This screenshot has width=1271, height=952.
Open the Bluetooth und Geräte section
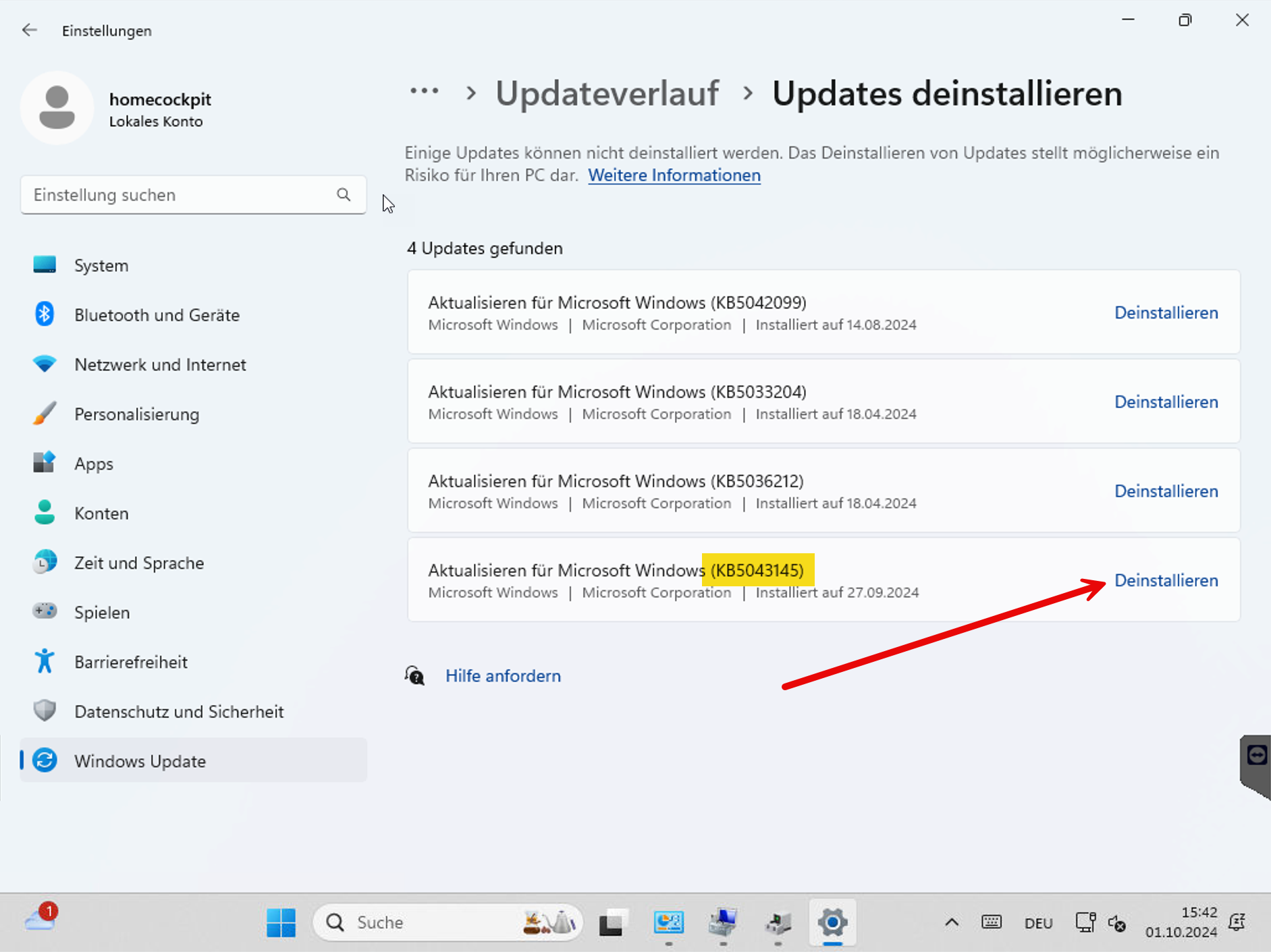157,315
